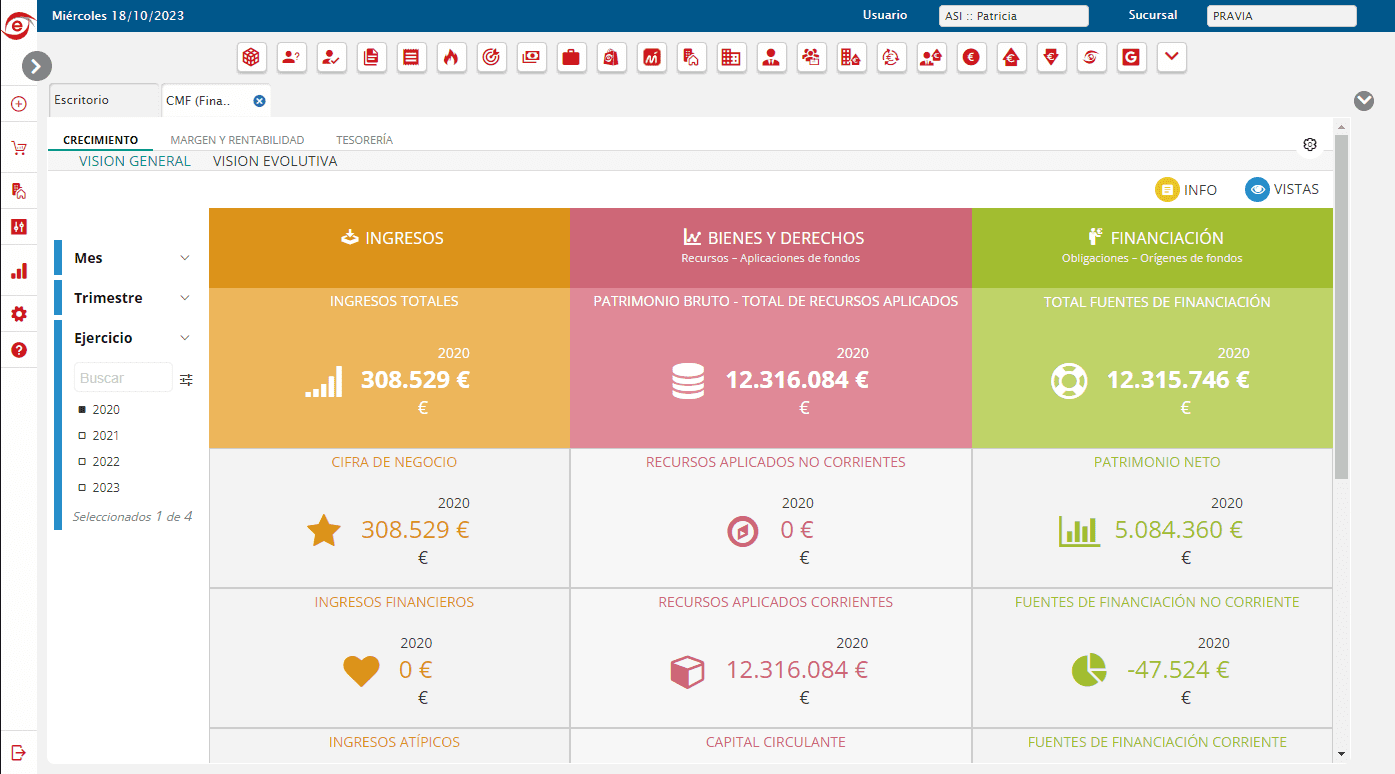Viewport: 1395px width, 774px height.
Task: Click the single businessman toolbar icon
Action: [x=771, y=58]
